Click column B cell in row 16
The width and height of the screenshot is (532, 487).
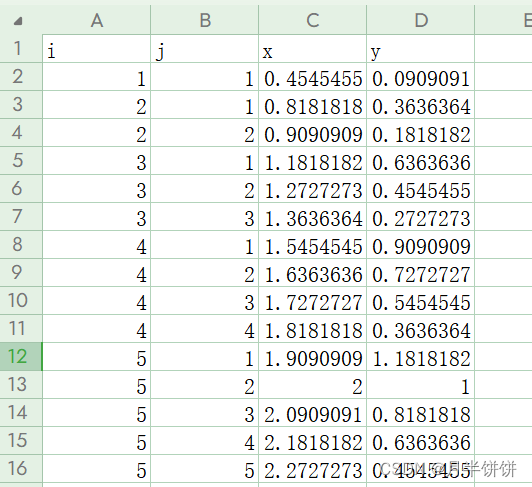coord(205,469)
